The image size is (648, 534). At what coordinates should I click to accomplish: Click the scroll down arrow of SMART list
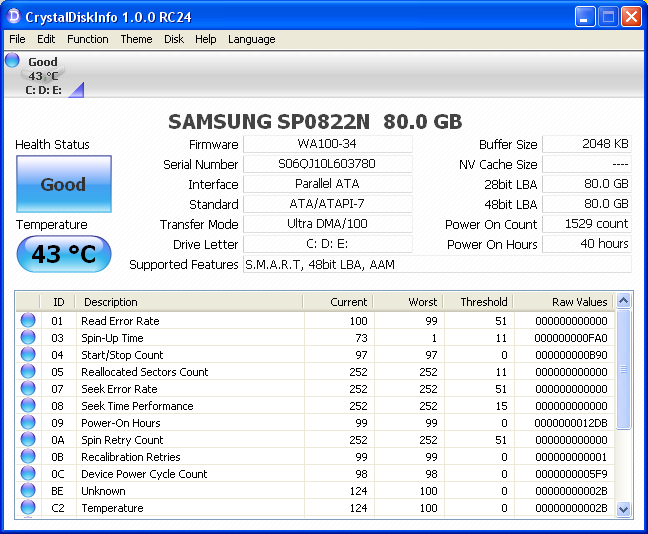coord(623,509)
